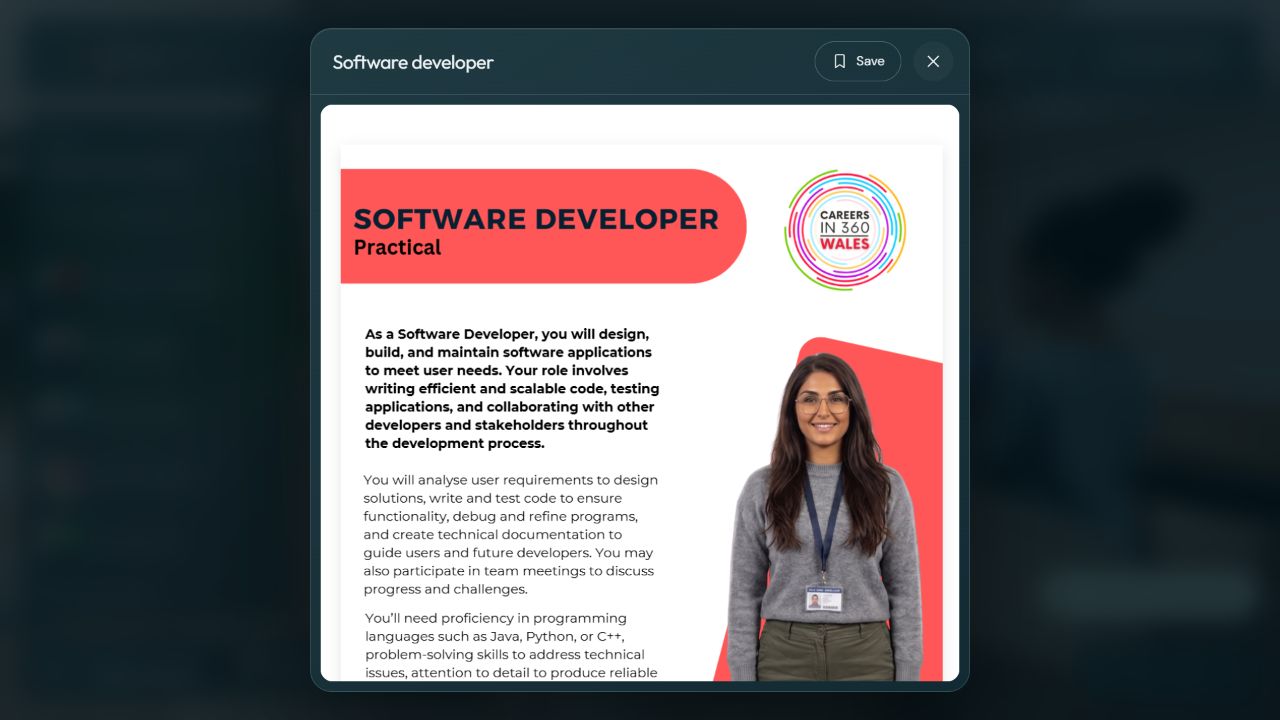This screenshot has width=1280, height=720.
Task: Click the 'Practical' subtitle text
Action: click(397, 247)
